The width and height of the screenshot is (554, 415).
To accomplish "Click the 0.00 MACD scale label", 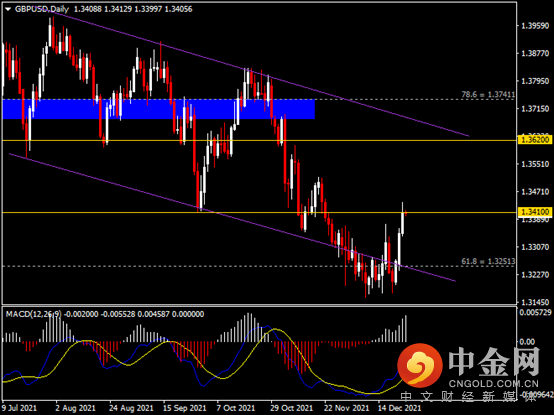I will click(x=528, y=342).
